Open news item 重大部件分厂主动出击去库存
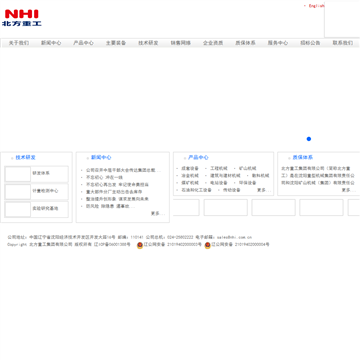The width and height of the screenshot is (360, 360). [x=114, y=192]
